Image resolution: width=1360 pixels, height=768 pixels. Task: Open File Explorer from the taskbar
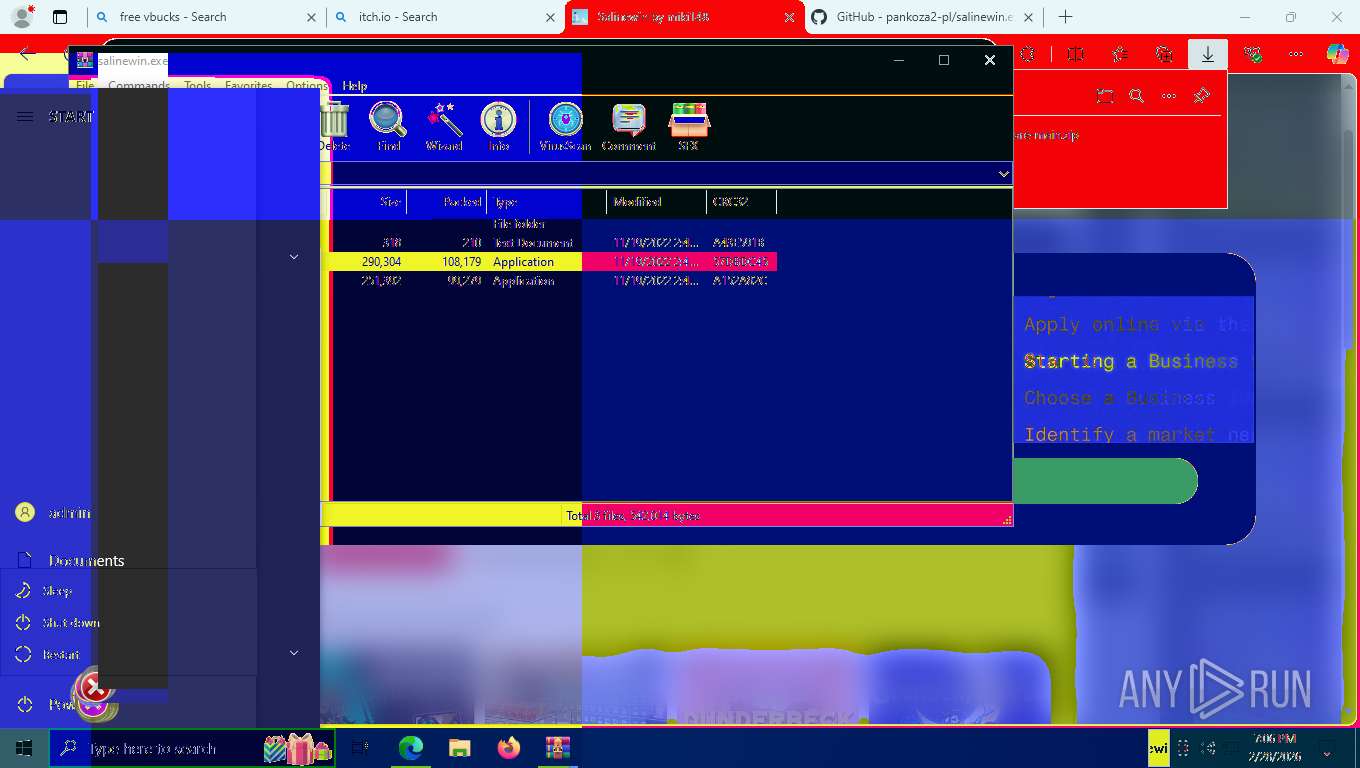tap(459, 748)
